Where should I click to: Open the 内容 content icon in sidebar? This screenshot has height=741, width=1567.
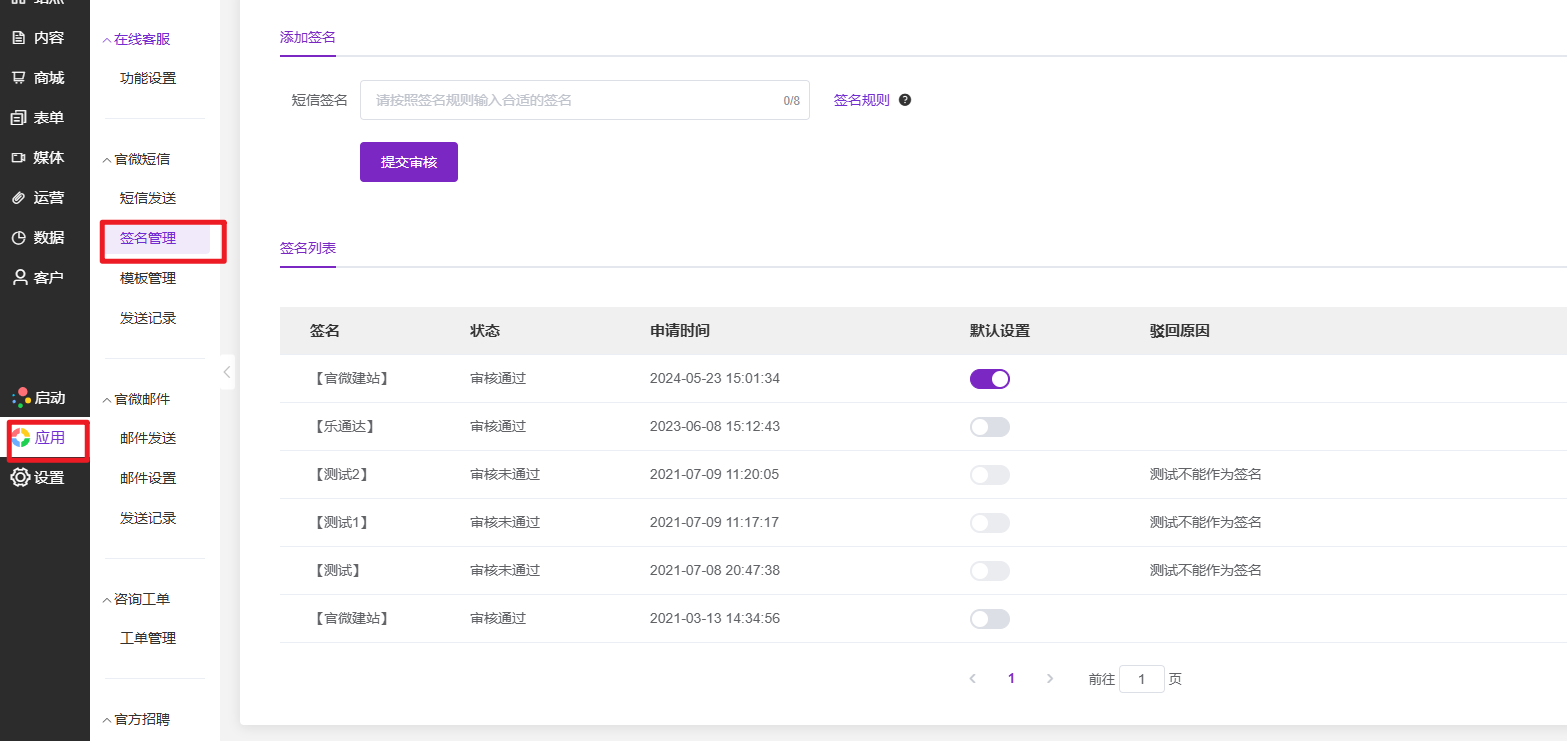pos(19,38)
